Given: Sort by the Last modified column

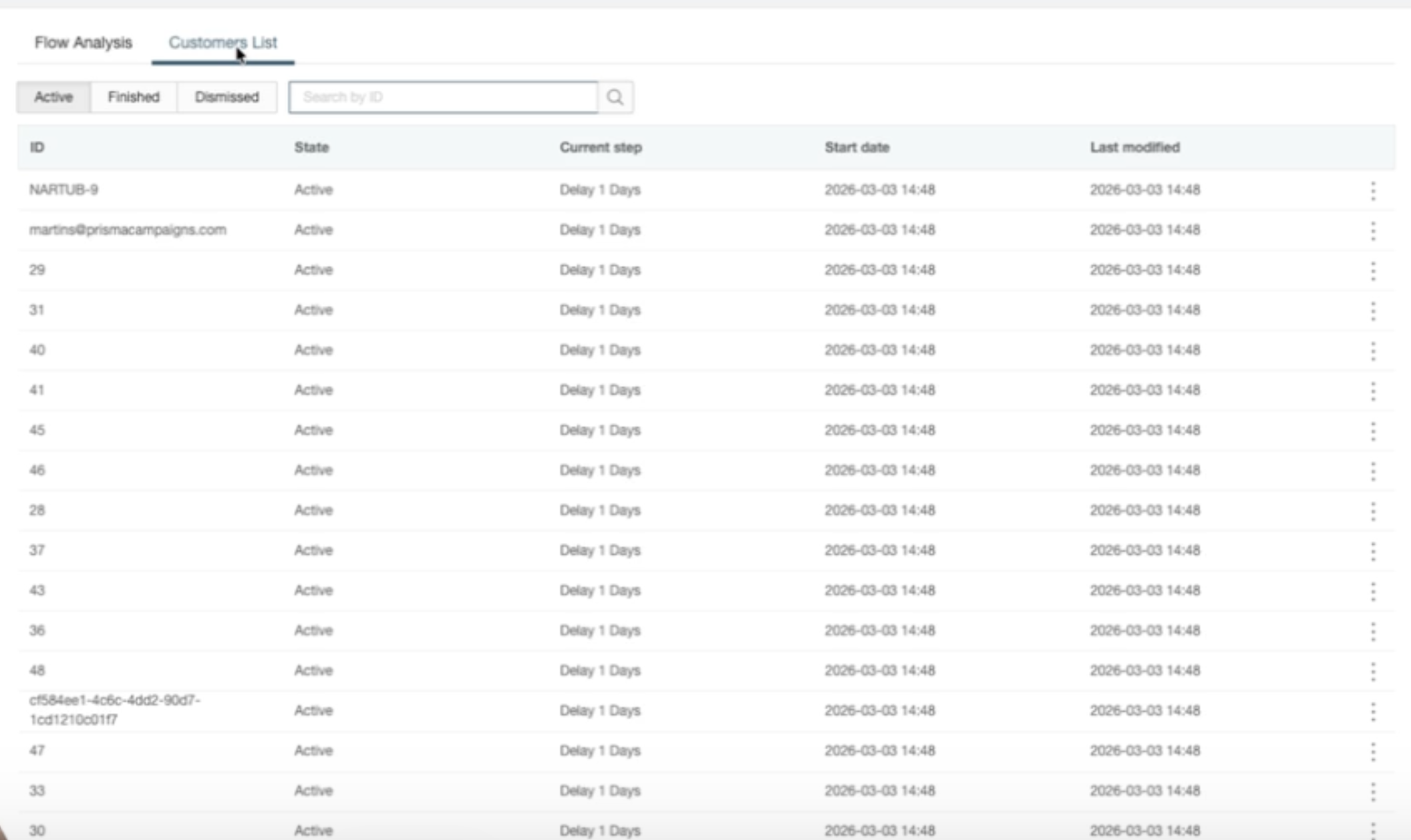Looking at the screenshot, I should point(1134,148).
